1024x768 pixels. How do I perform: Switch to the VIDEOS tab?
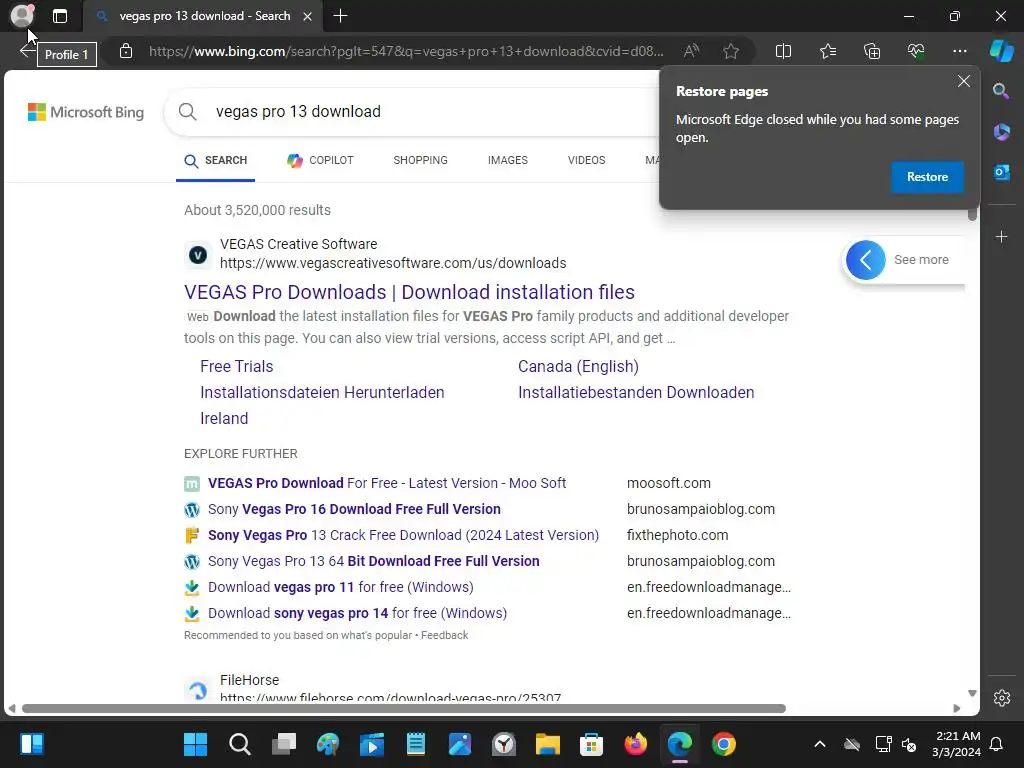(x=586, y=161)
